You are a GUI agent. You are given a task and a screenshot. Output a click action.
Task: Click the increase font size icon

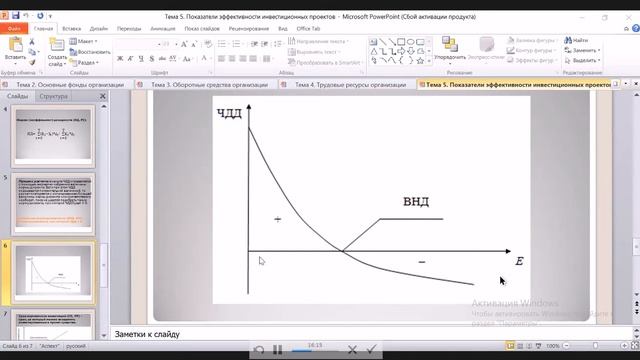coord(184,44)
